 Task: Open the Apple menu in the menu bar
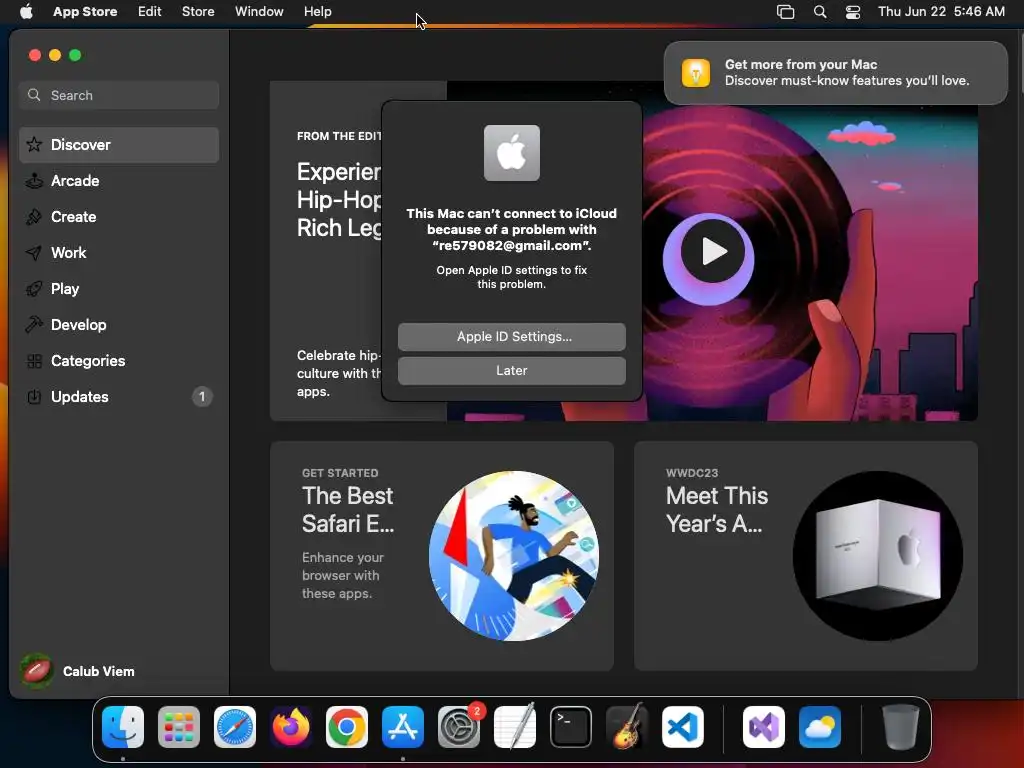coord(26,11)
